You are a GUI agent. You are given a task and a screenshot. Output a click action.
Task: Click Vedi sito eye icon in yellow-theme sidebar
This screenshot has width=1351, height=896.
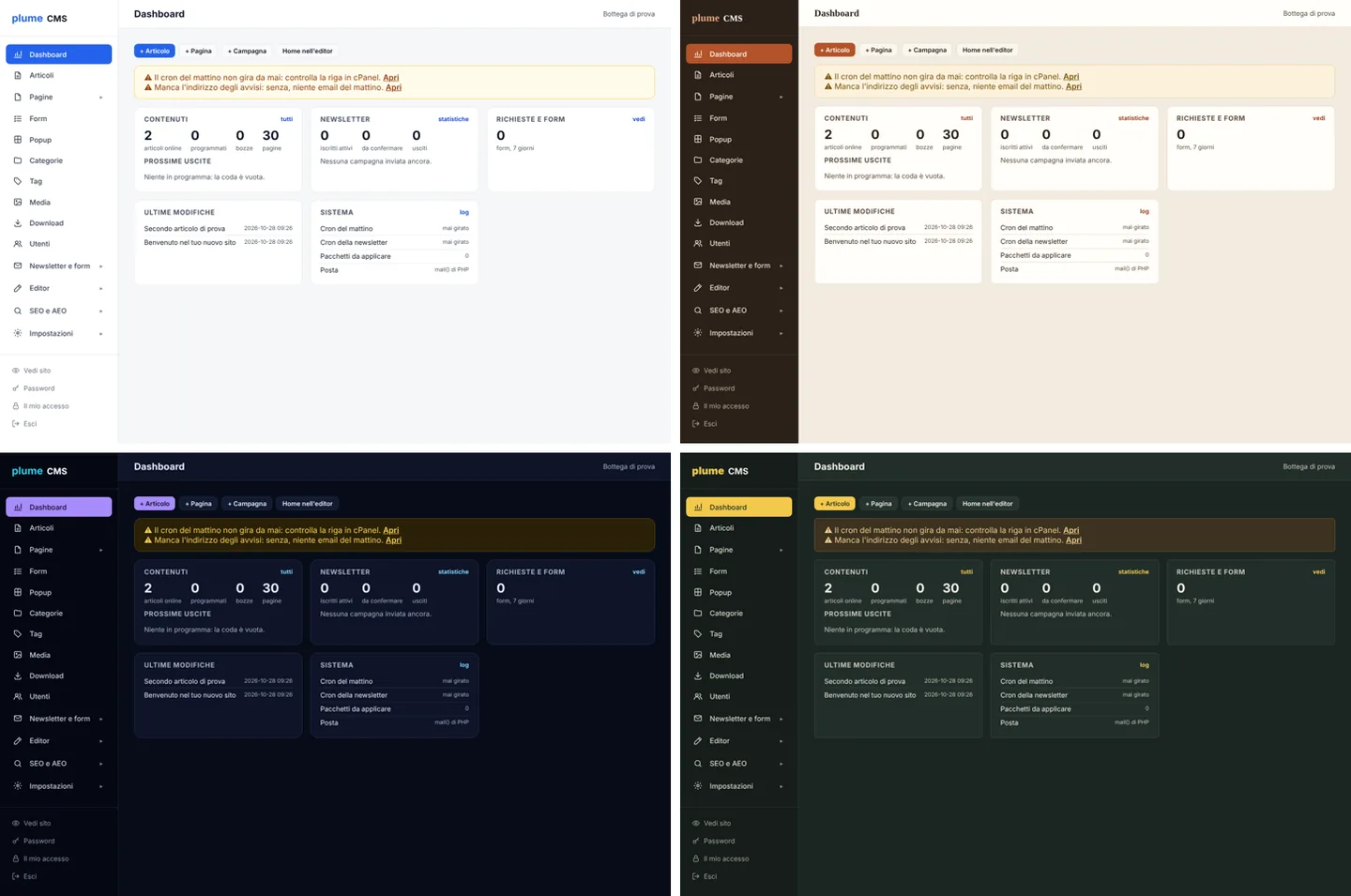(x=696, y=823)
